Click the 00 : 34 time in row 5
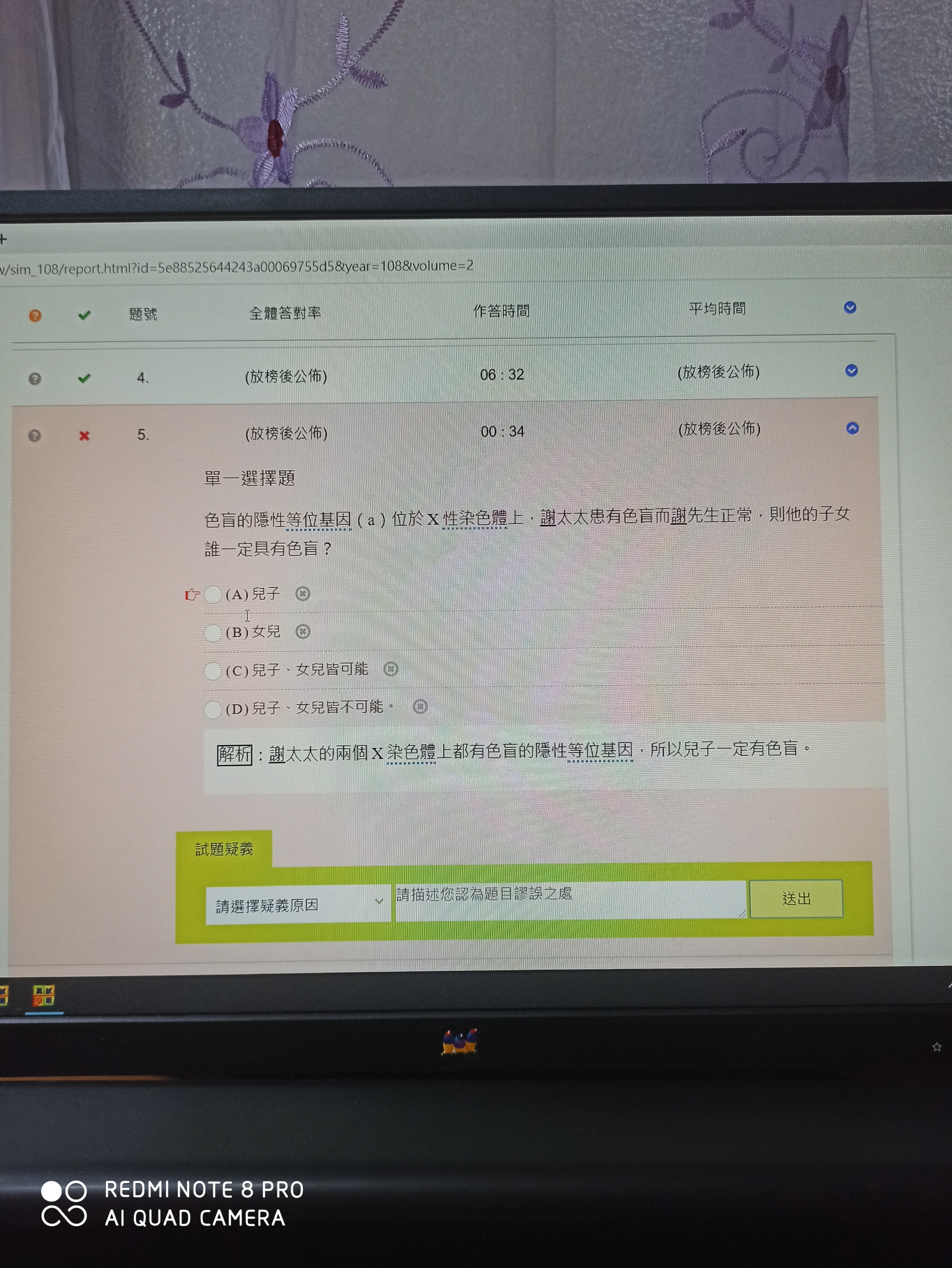The width and height of the screenshot is (952, 1268). 503,432
